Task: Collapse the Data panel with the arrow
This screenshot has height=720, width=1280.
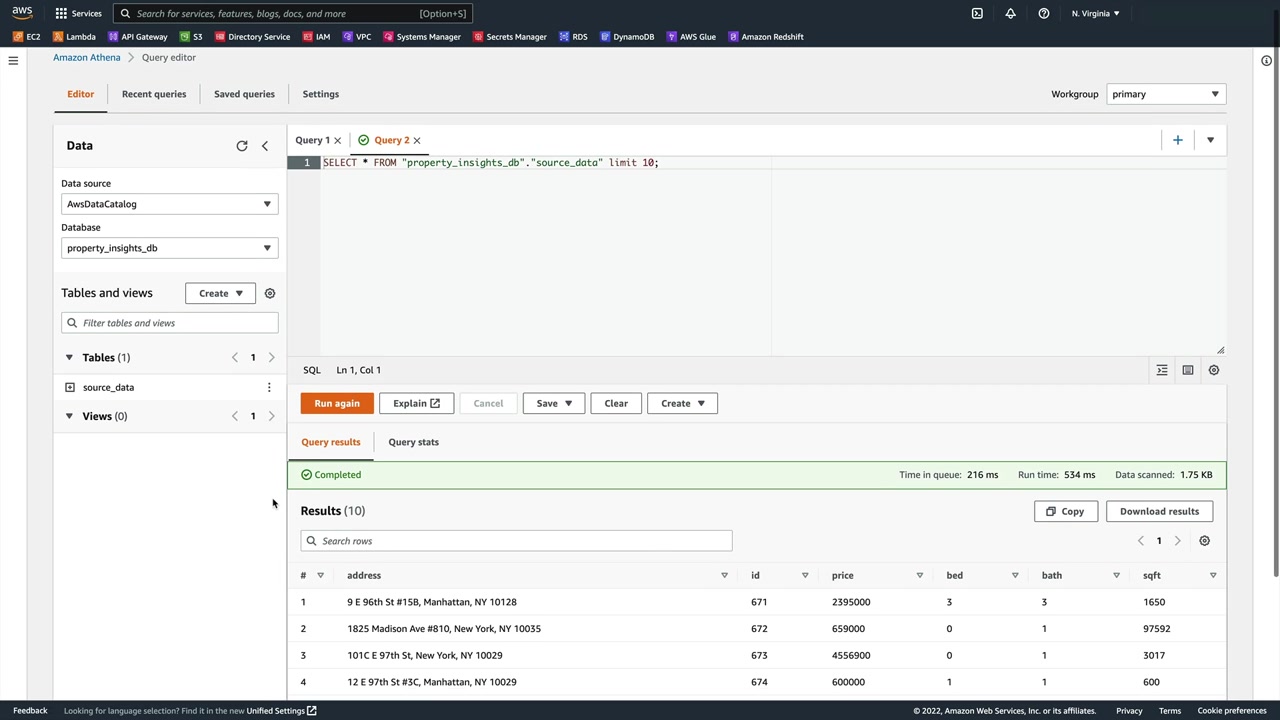Action: pos(265,146)
